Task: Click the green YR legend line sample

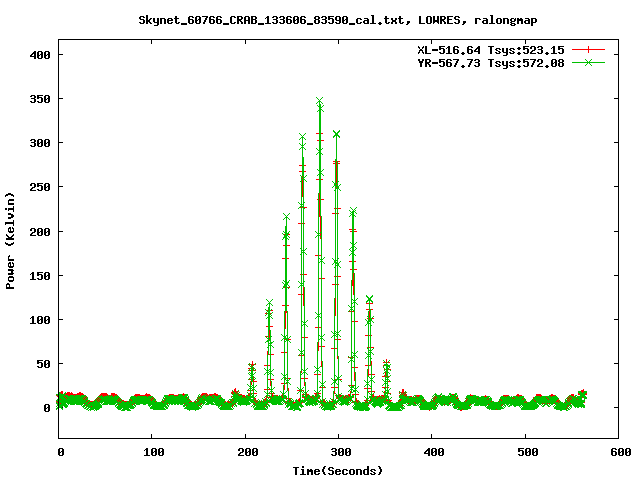Action: coord(588,62)
